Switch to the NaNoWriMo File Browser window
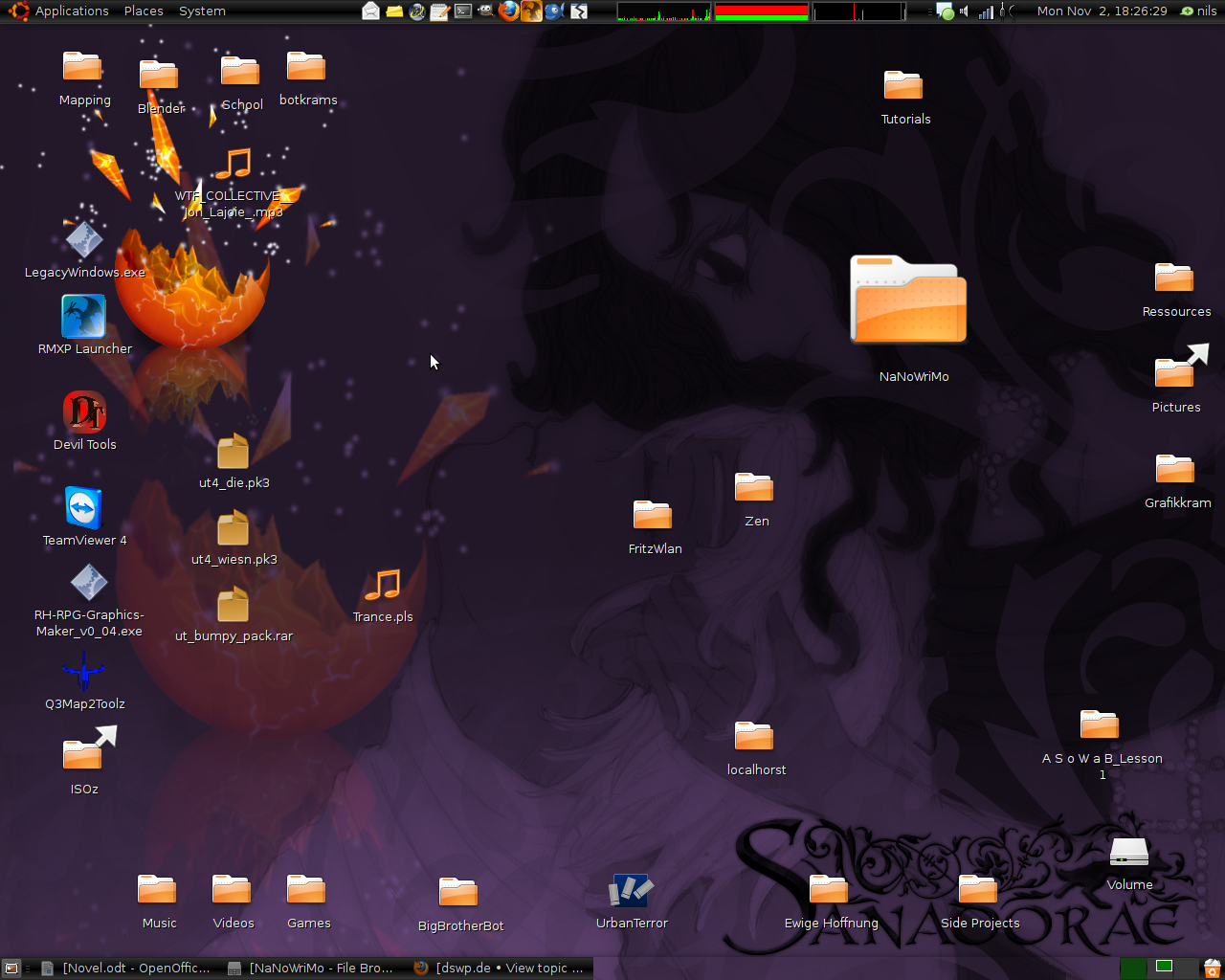Screen dimensions: 1225x980 [x=312, y=969]
